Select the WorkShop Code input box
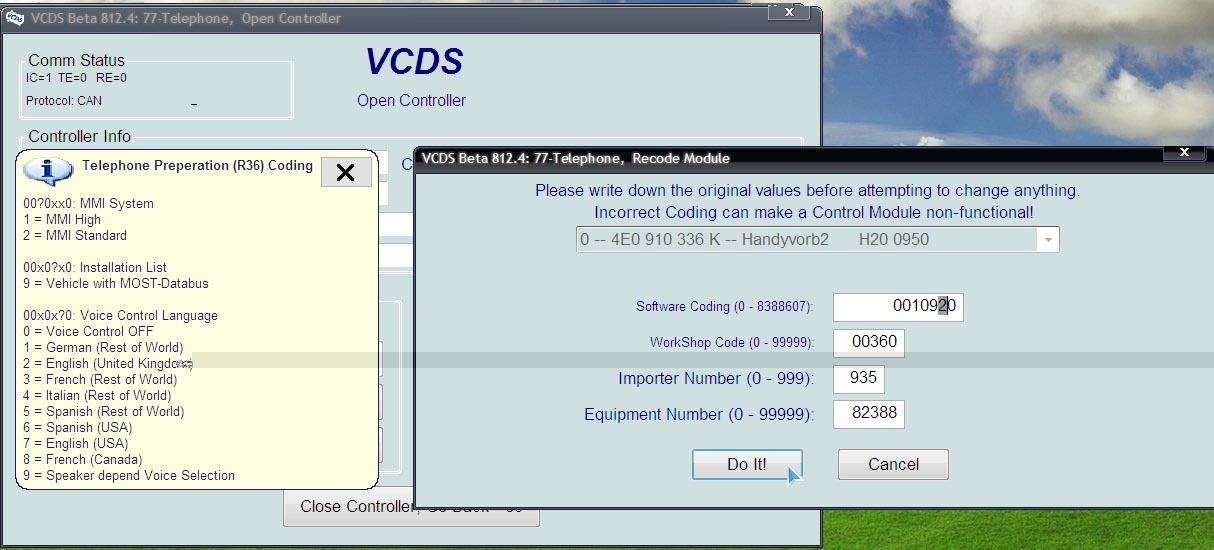This screenshot has height=550, width=1214. pos(868,342)
